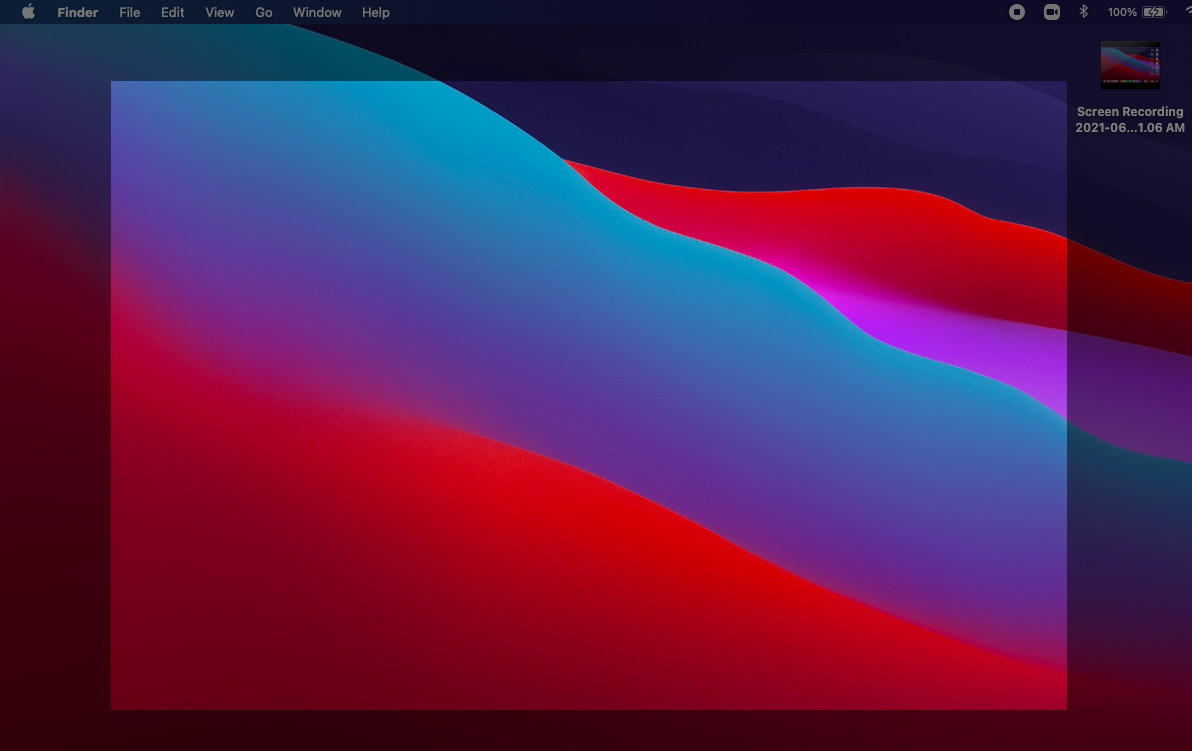Stop the screen recording from menu bar
The width and height of the screenshot is (1192, 751).
(x=1016, y=12)
